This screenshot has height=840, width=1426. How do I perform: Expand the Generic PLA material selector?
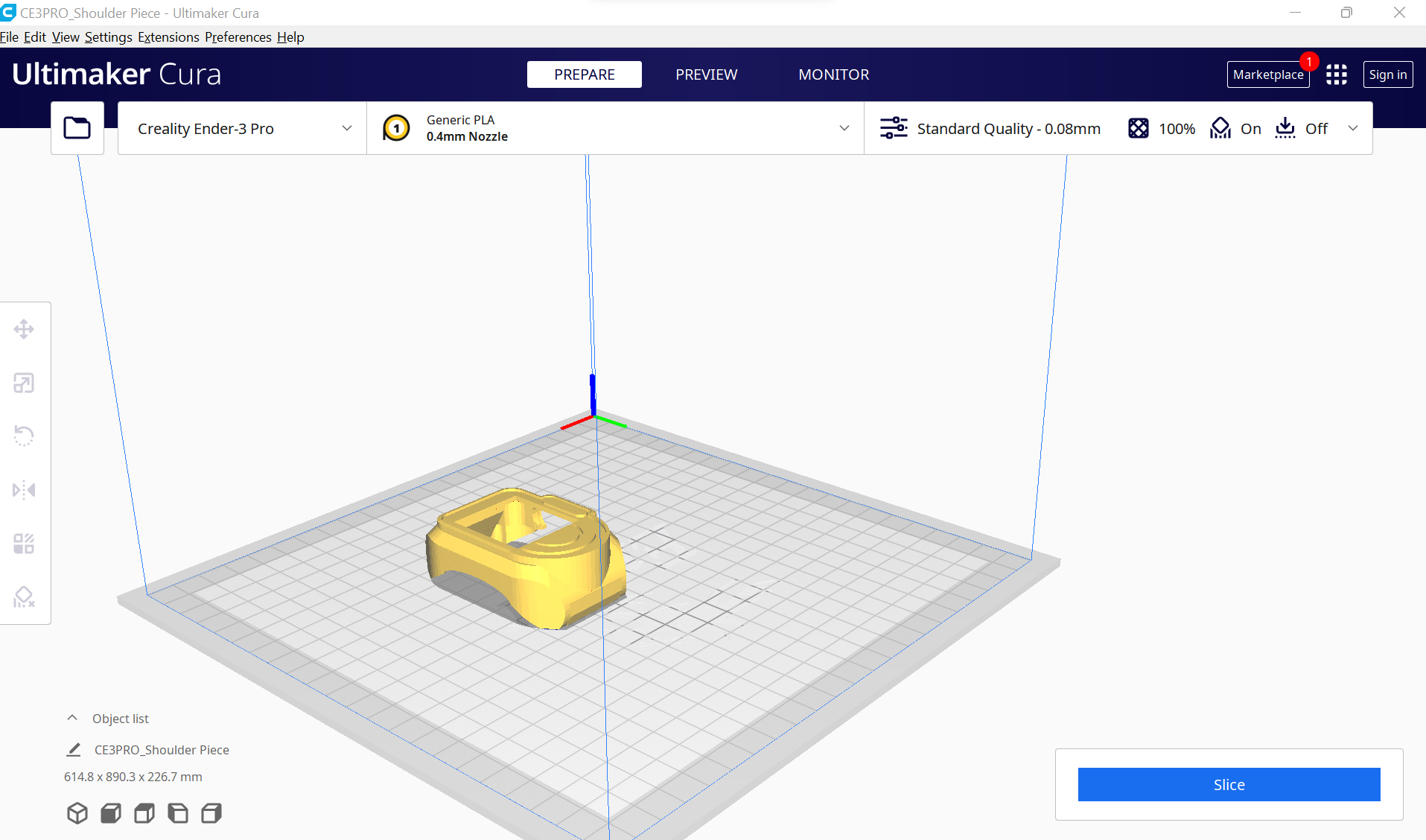tap(616, 128)
